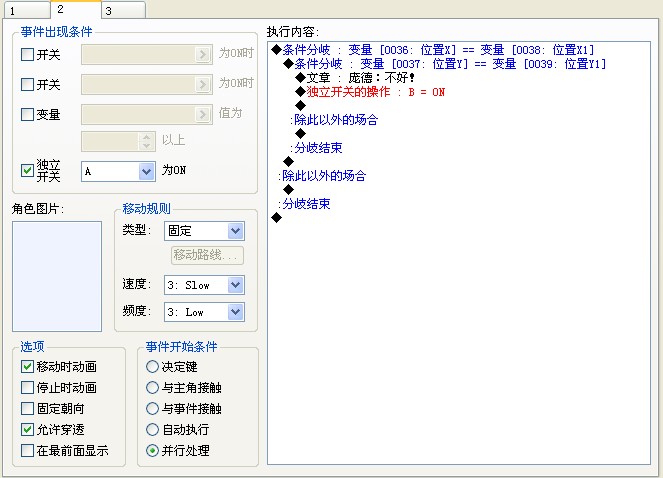Click the first switch selector arrow button
663x478 pixels.
(x=203, y=55)
